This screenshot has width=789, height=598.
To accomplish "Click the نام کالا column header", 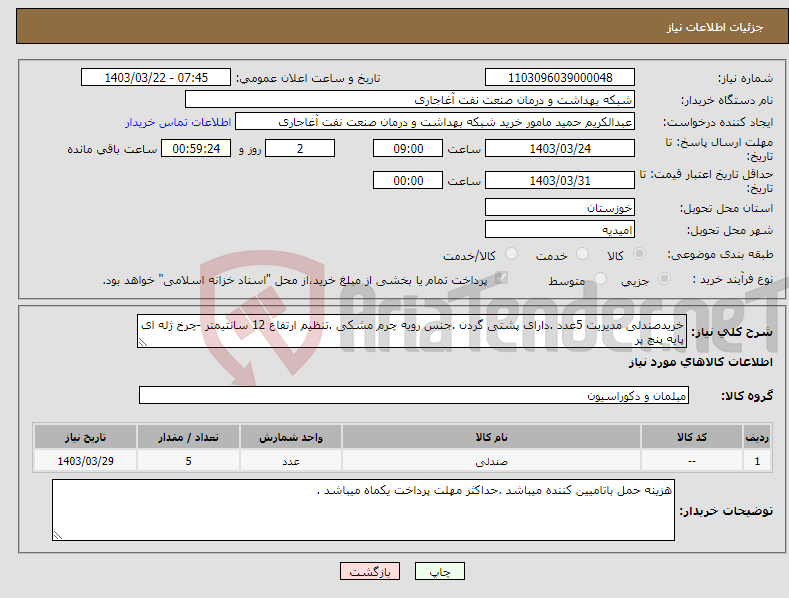I will pyautogui.click(x=491, y=437).
